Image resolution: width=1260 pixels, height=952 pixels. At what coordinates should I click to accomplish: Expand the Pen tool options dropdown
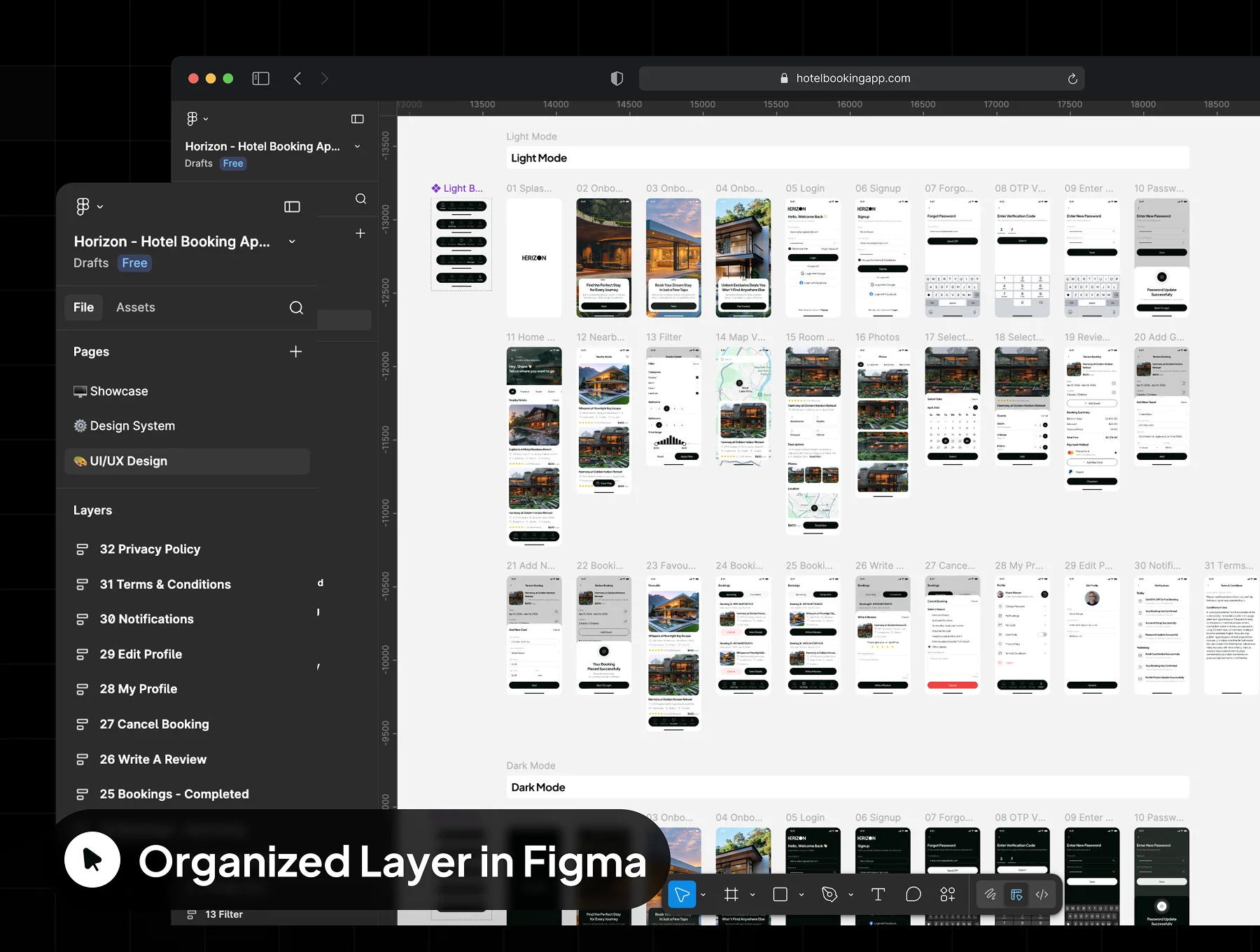point(850,895)
